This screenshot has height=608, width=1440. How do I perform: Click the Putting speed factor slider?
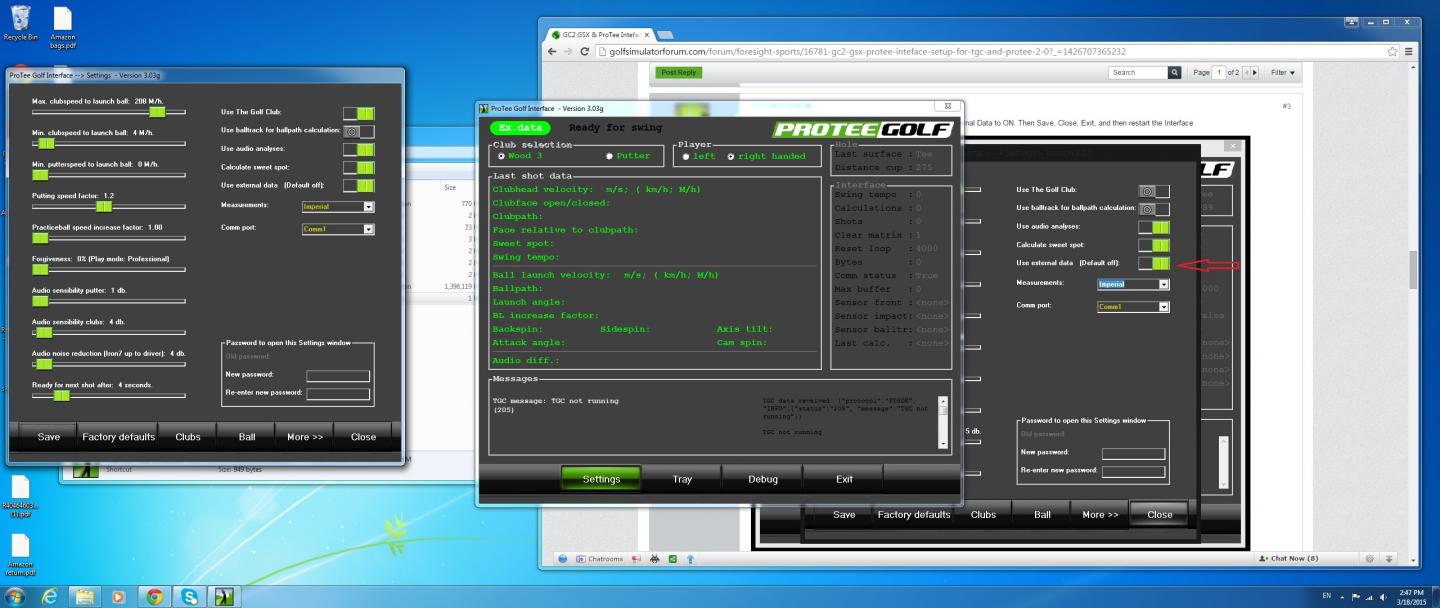(x=103, y=206)
